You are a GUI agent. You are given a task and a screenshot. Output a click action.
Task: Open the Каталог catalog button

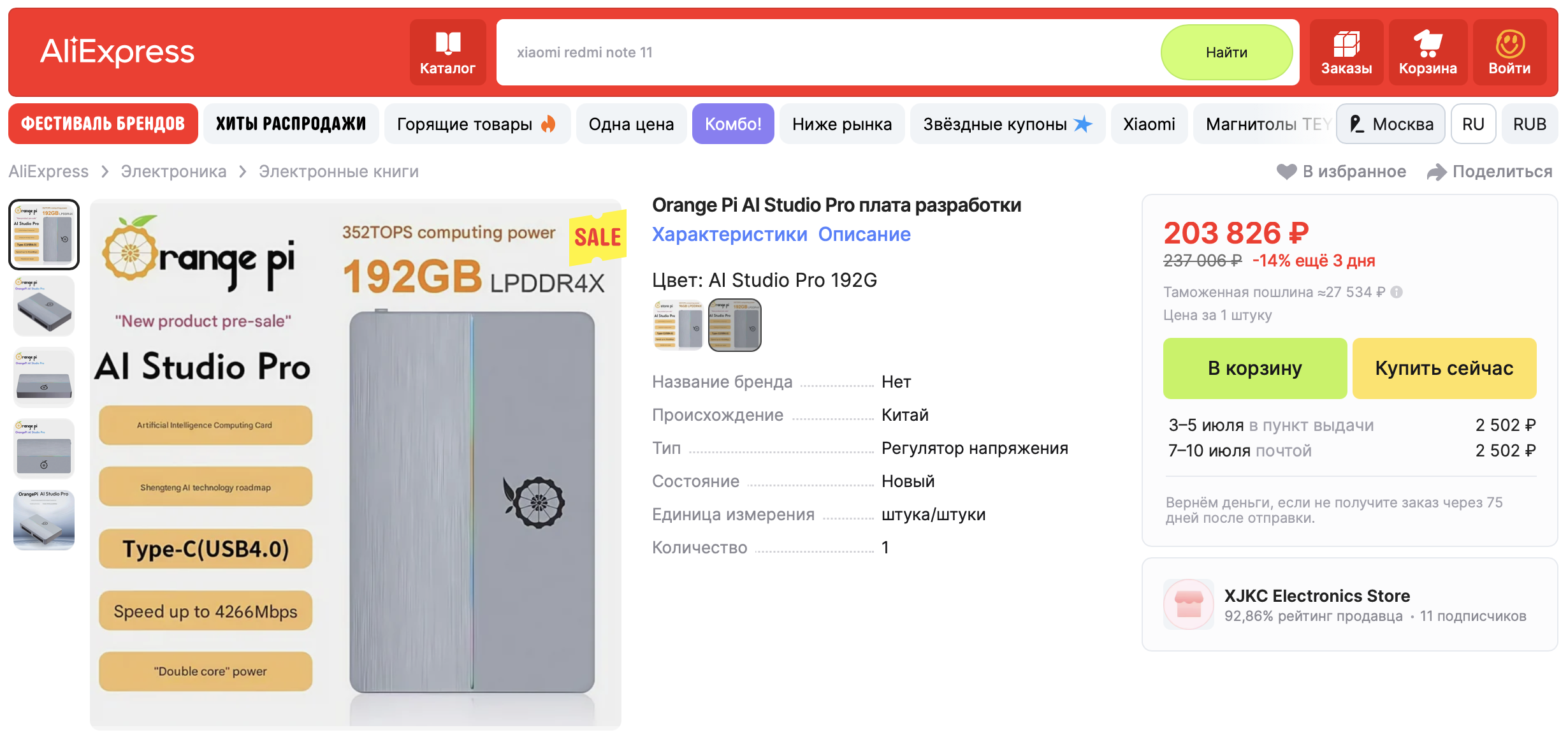[x=447, y=52]
